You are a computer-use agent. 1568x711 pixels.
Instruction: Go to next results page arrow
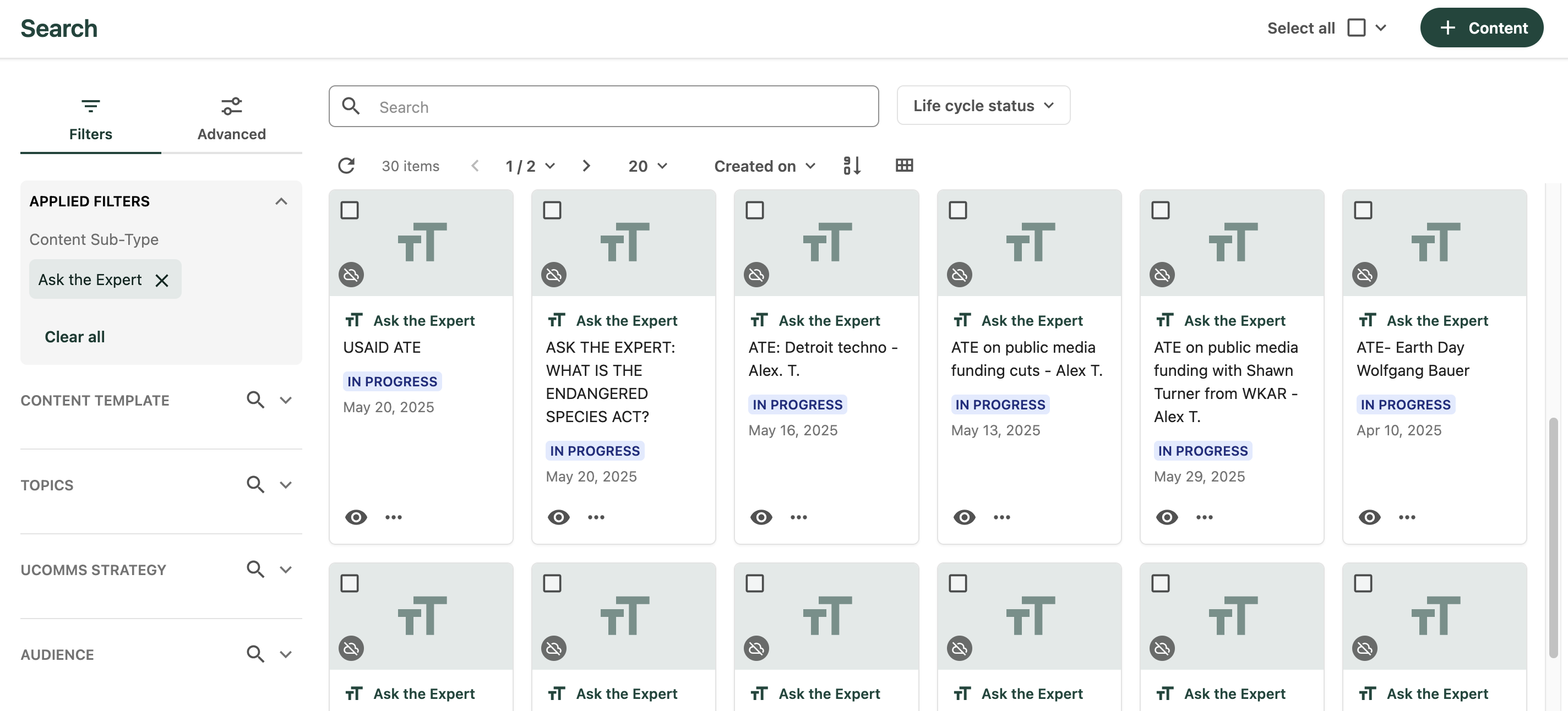[586, 166]
